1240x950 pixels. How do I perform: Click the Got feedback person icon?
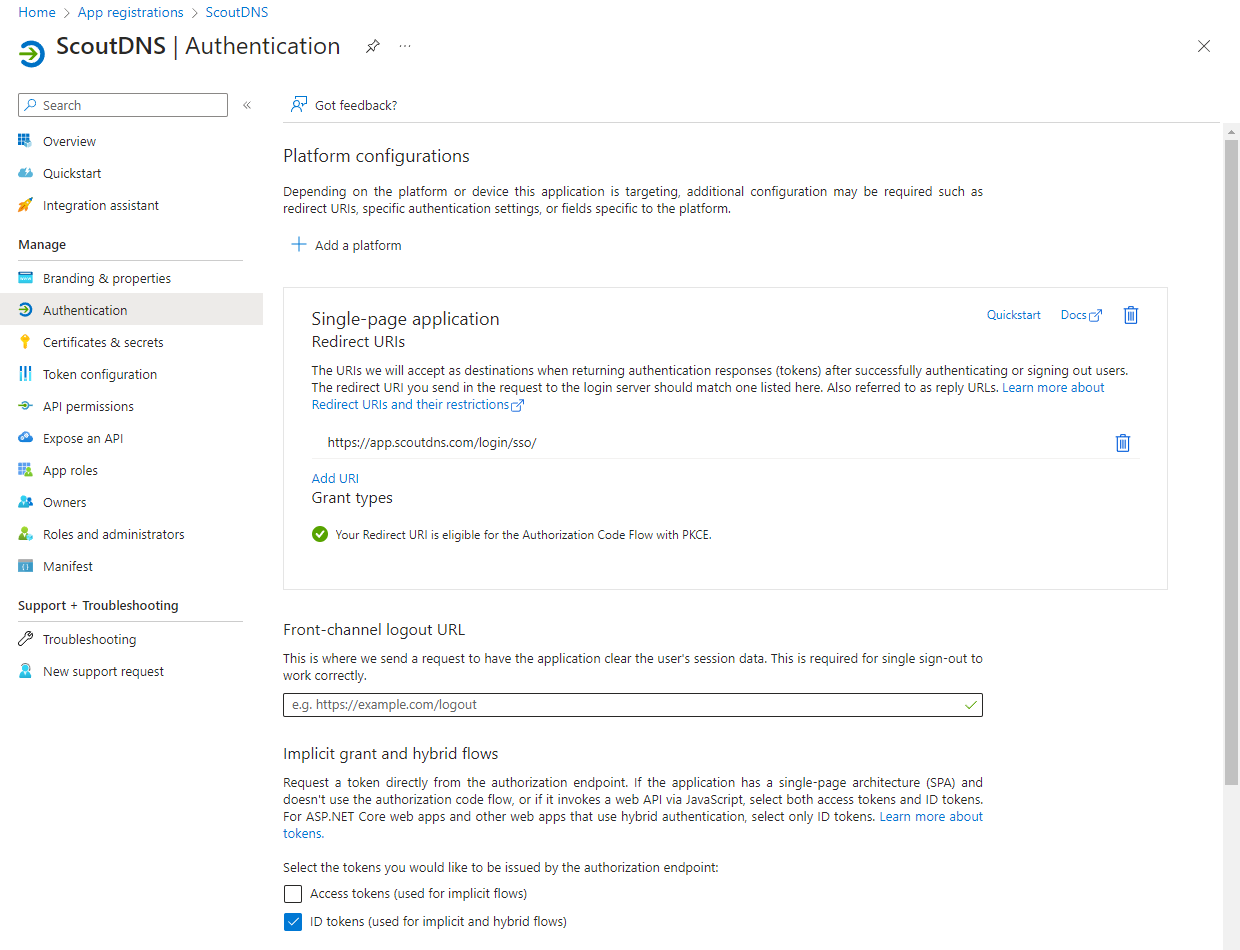298,105
